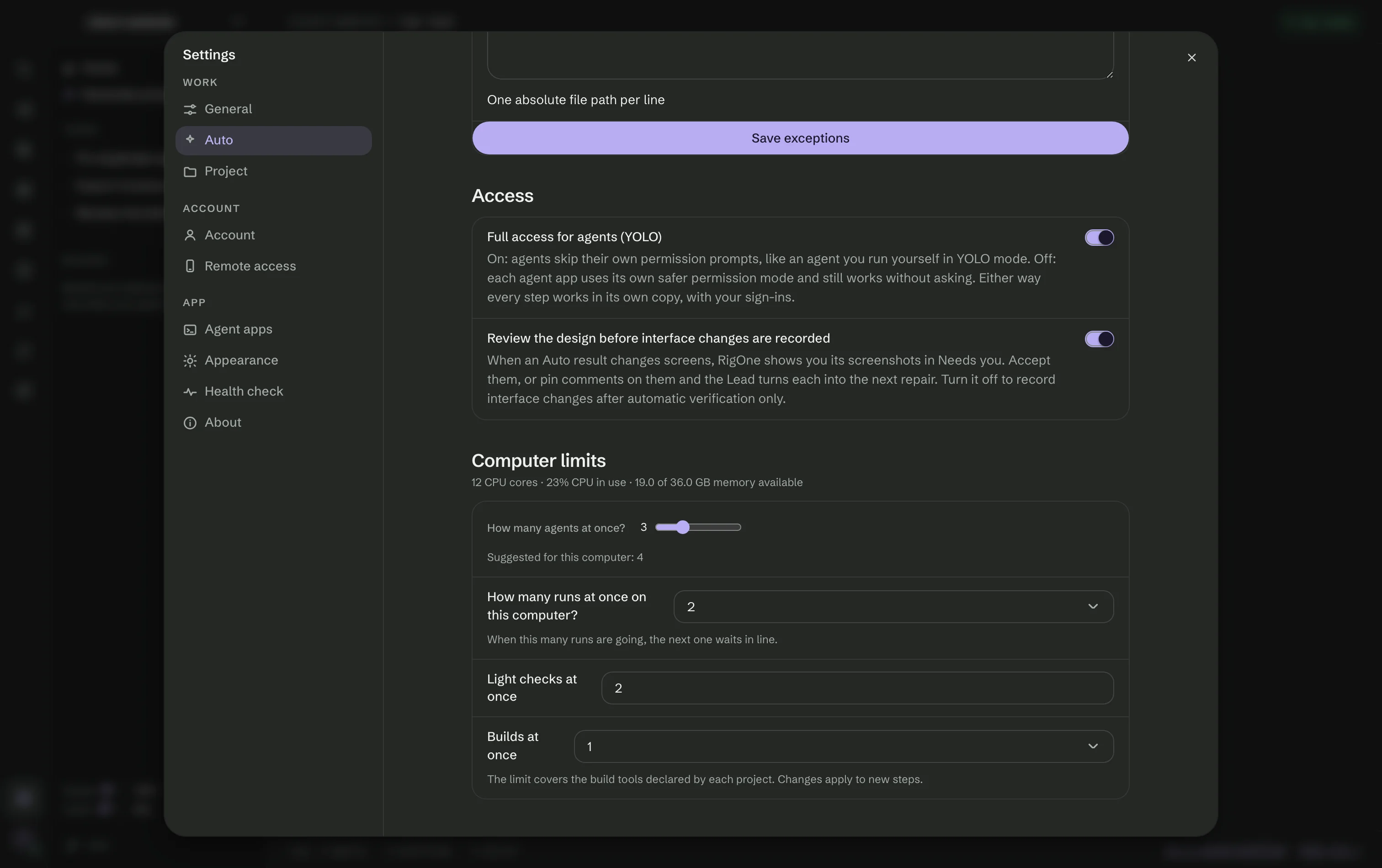Adjust the agents at once slider
Viewport: 1382px width, 868px height.
698,527
